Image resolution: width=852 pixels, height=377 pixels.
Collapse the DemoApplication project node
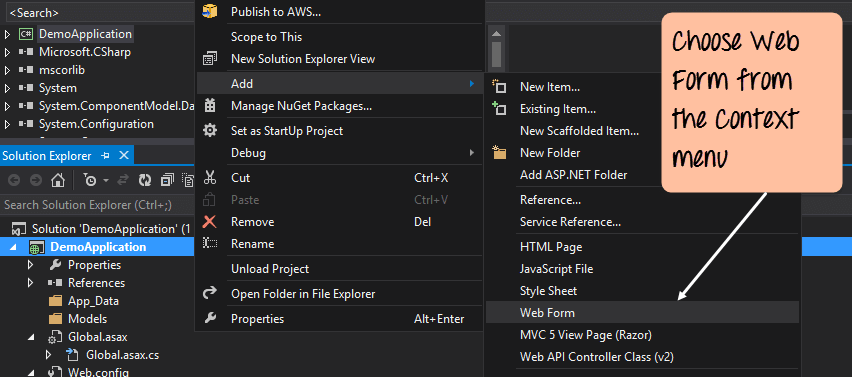tap(12, 248)
